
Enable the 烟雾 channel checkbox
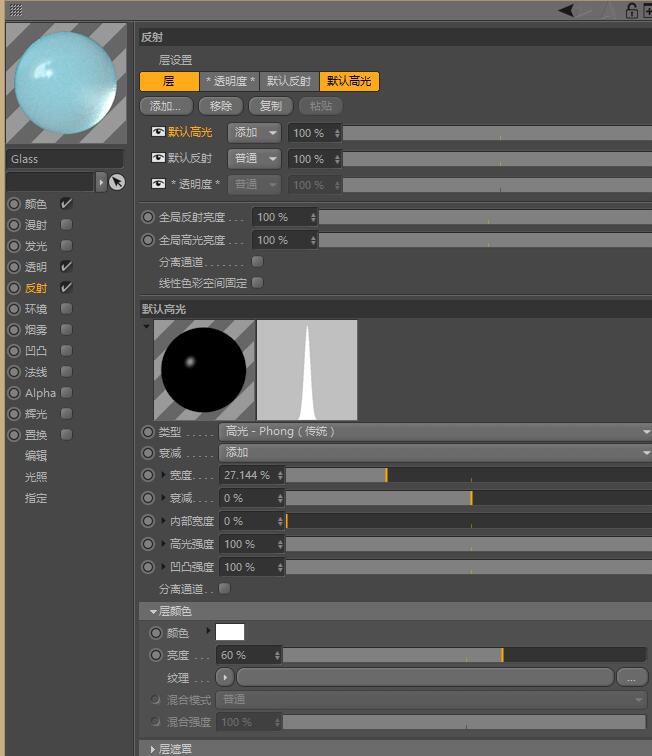67,329
